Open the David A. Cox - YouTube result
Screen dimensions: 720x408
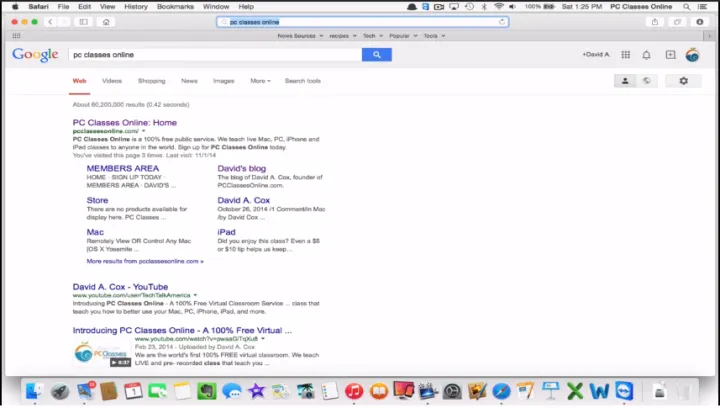120,287
